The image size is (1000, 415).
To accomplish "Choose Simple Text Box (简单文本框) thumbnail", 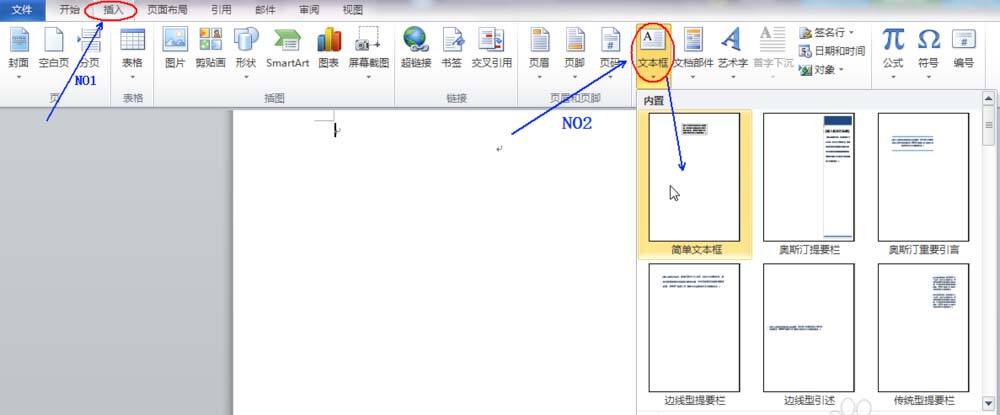I will click(695, 177).
